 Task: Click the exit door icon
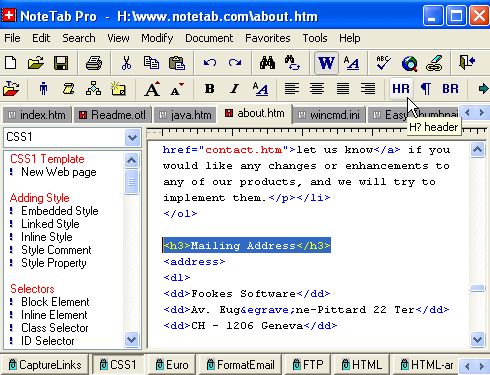tap(467, 62)
